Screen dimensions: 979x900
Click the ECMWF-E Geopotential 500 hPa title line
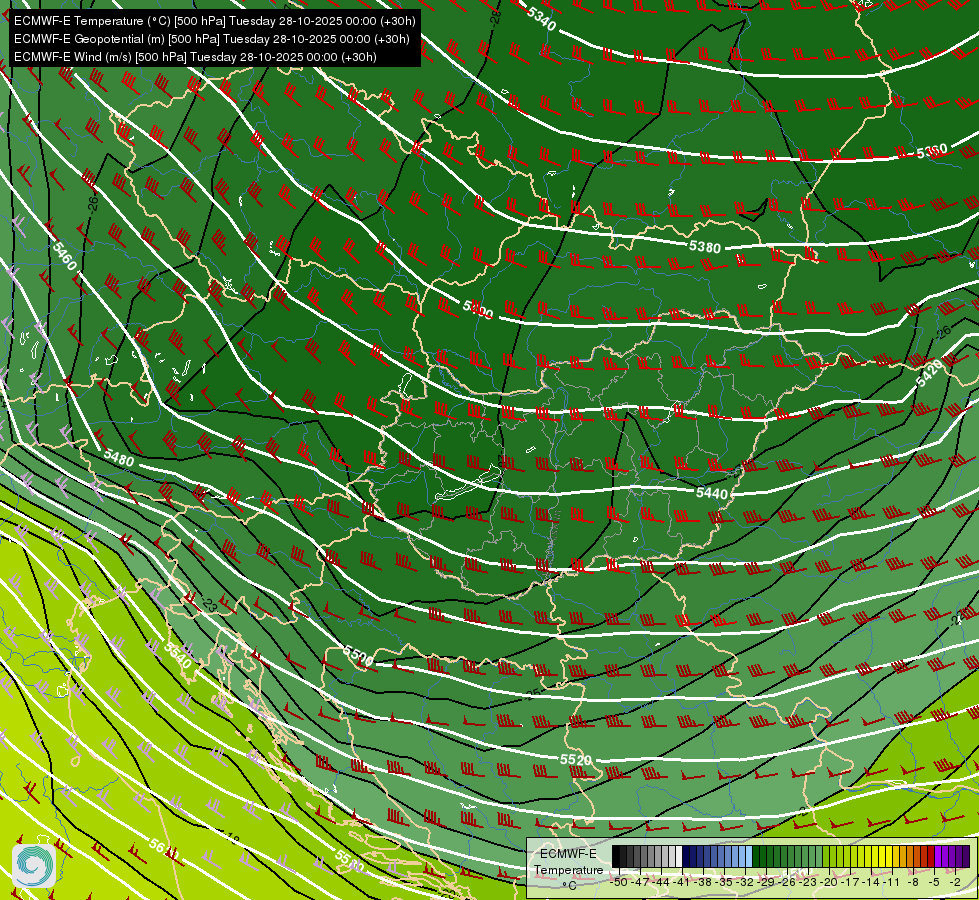coord(212,39)
